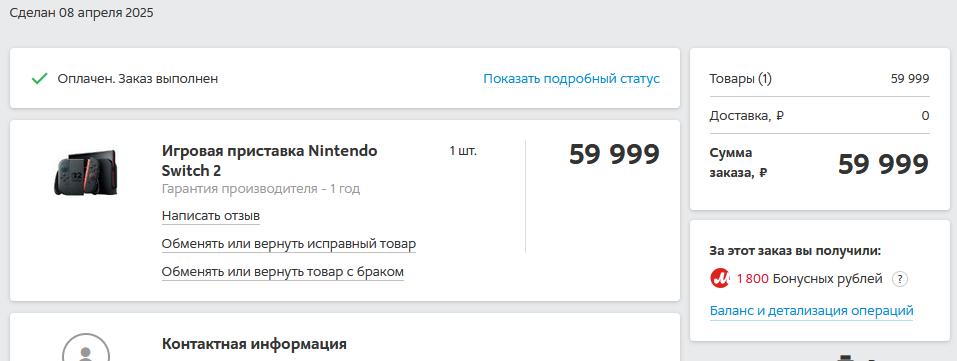Image resolution: width=957 pixels, height=361 pixels.
Task: Click the Сумма заказа total amount
Action: click(883, 164)
